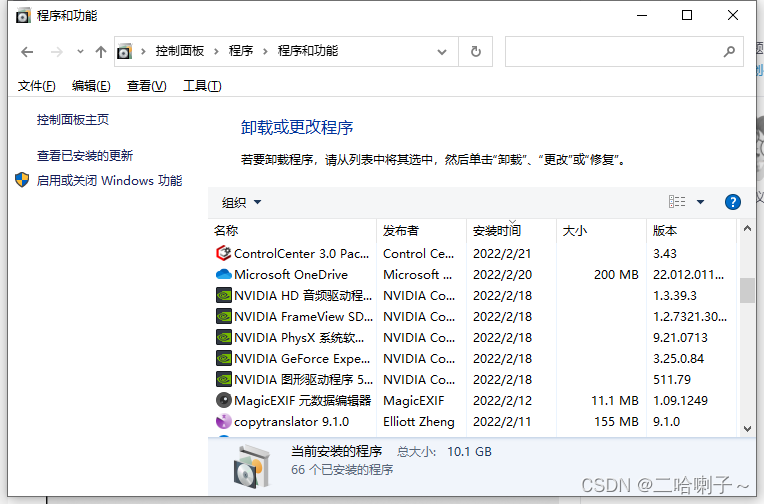
Task: Select the ControlCenter 3.0 Pac... name
Action: (302, 253)
